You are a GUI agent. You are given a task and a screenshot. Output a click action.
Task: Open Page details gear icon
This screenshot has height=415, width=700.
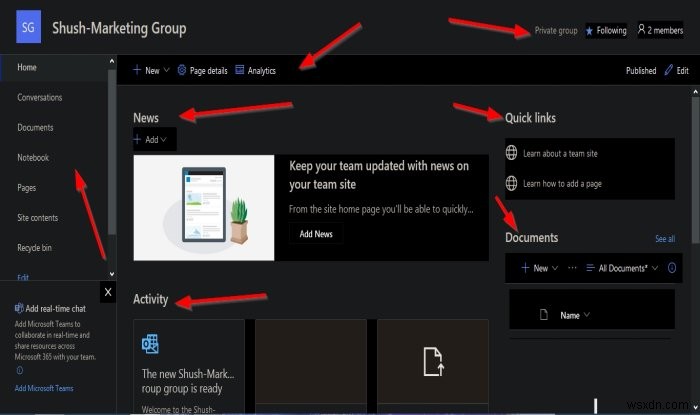coord(182,70)
